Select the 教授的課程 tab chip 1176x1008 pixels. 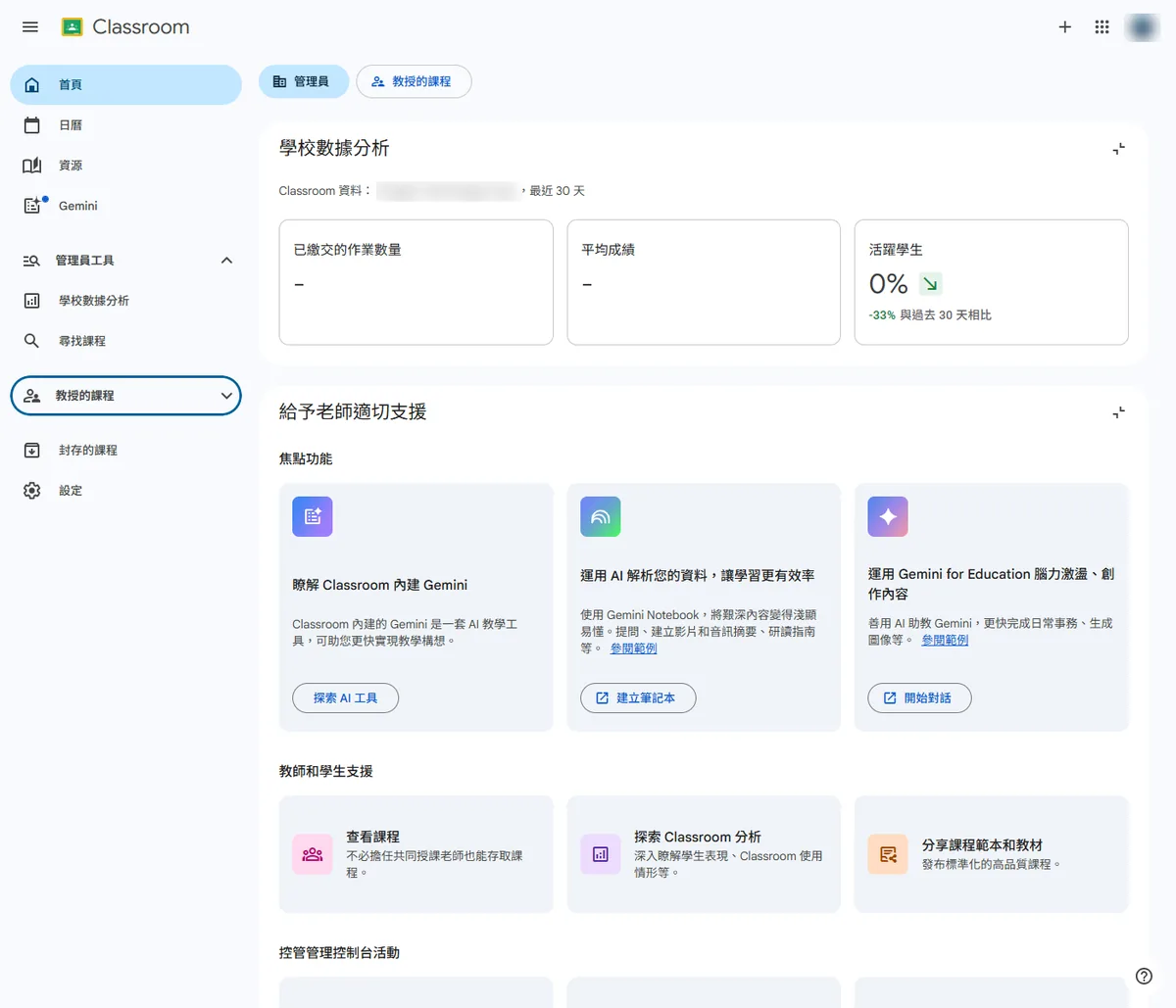[x=414, y=81]
